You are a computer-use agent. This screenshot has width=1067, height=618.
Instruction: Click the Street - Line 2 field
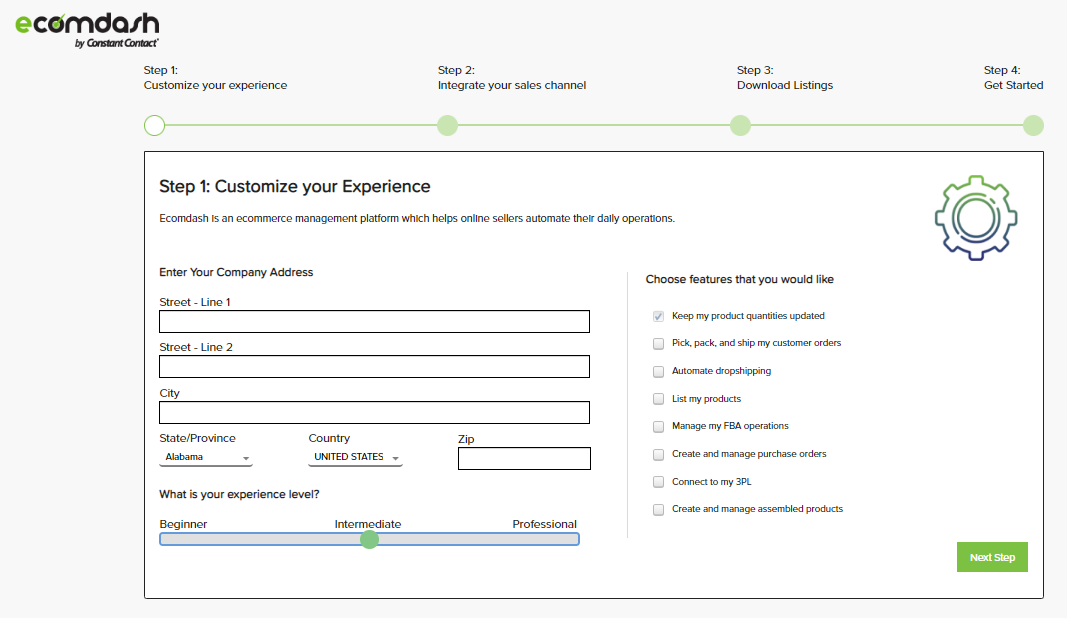pyautogui.click(x=374, y=366)
